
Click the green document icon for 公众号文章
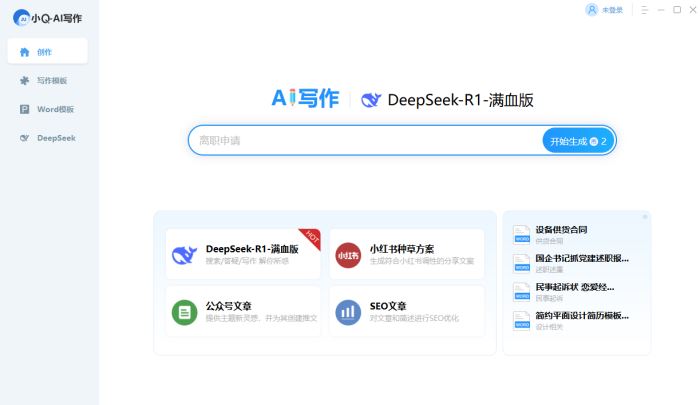click(x=184, y=312)
